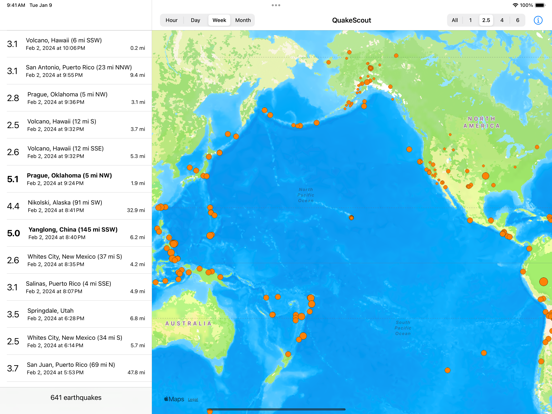Filter earthquakes to magnitude 2.5 and above
The height and width of the screenshot is (414, 552).
click(486, 20)
